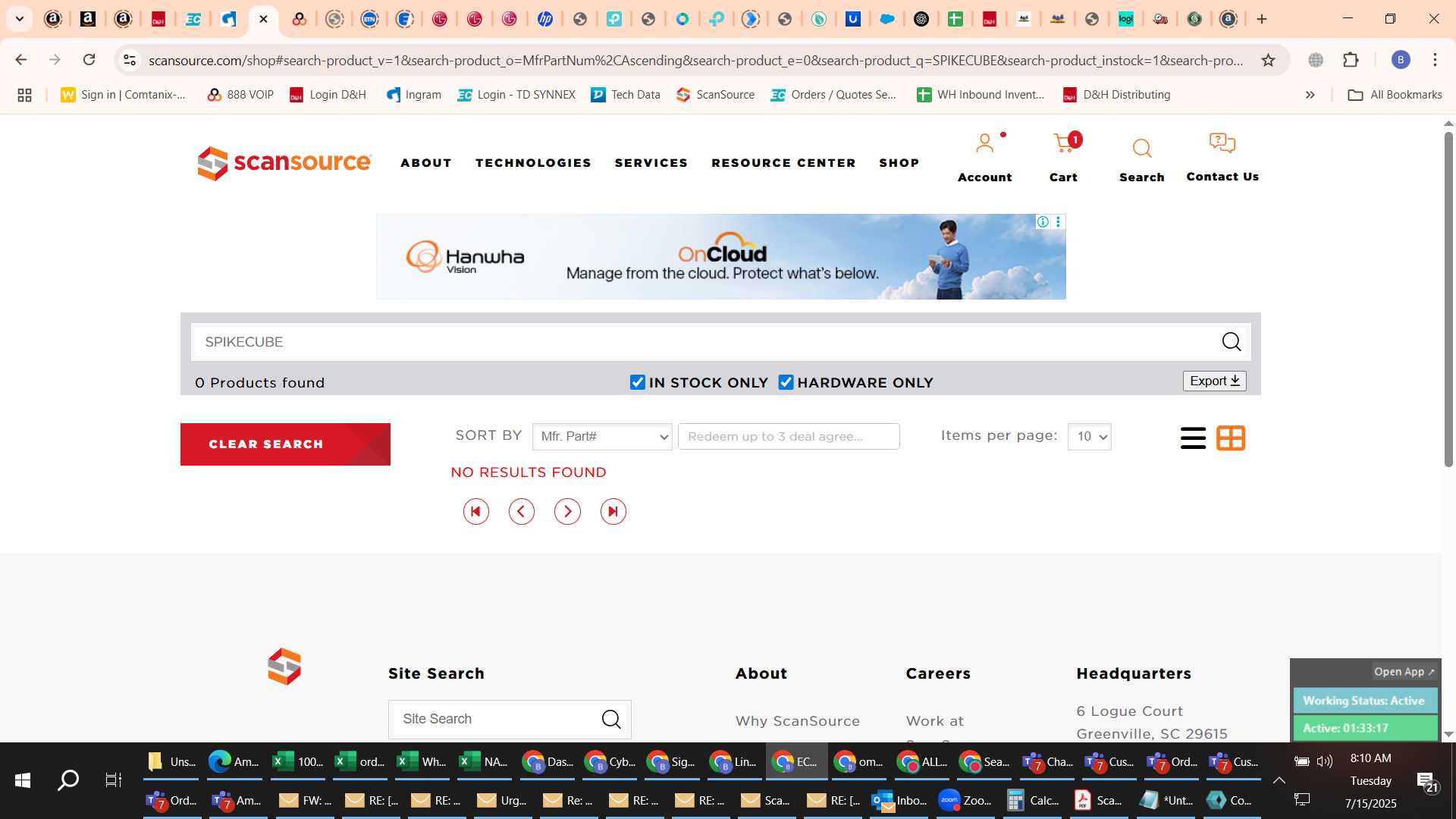Open the Chrome three-dot menu
The image size is (1456, 819).
(1435, 60)
